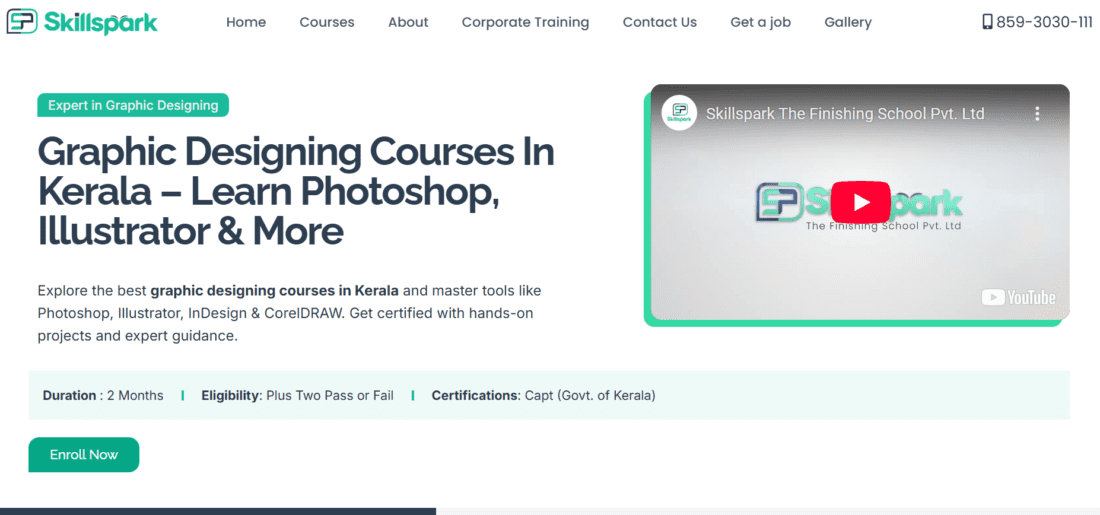Screen dimensions: 1100x515
Task: Go to the About page
Action: (408, 22)
